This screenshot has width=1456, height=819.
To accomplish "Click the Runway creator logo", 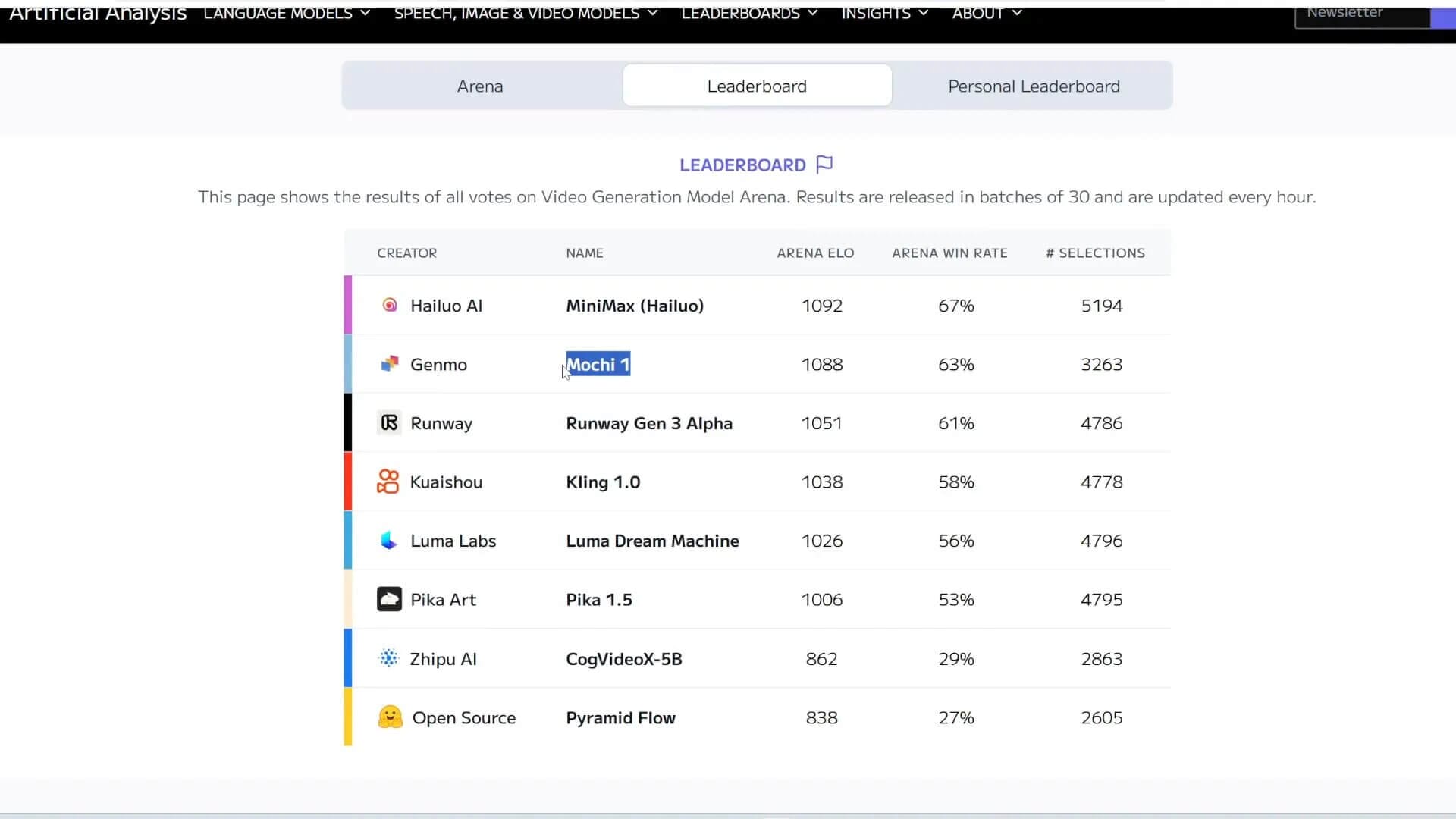I will coord(389,422).
